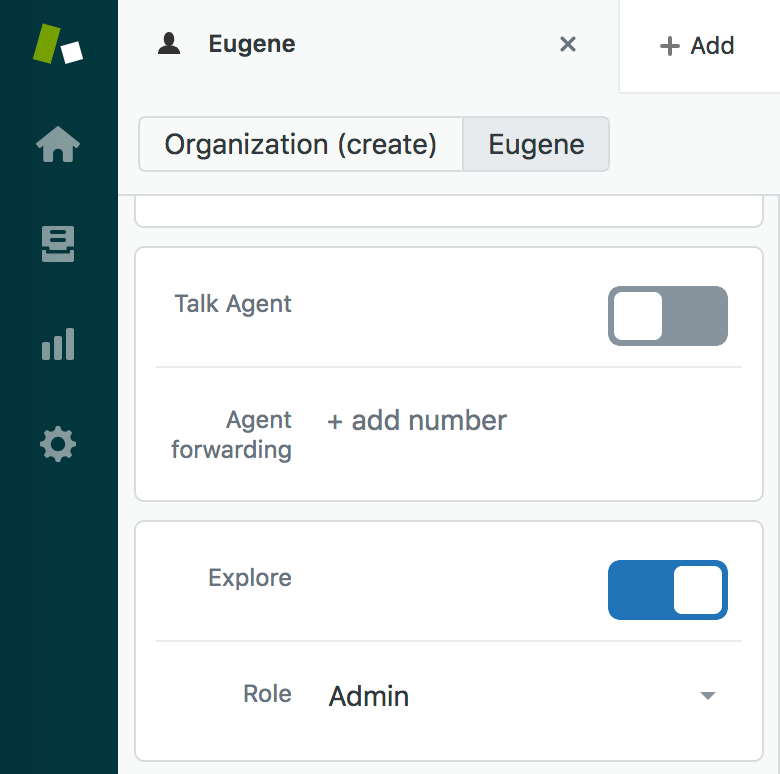Switch to the Eugene top tab title

(252, 44)
